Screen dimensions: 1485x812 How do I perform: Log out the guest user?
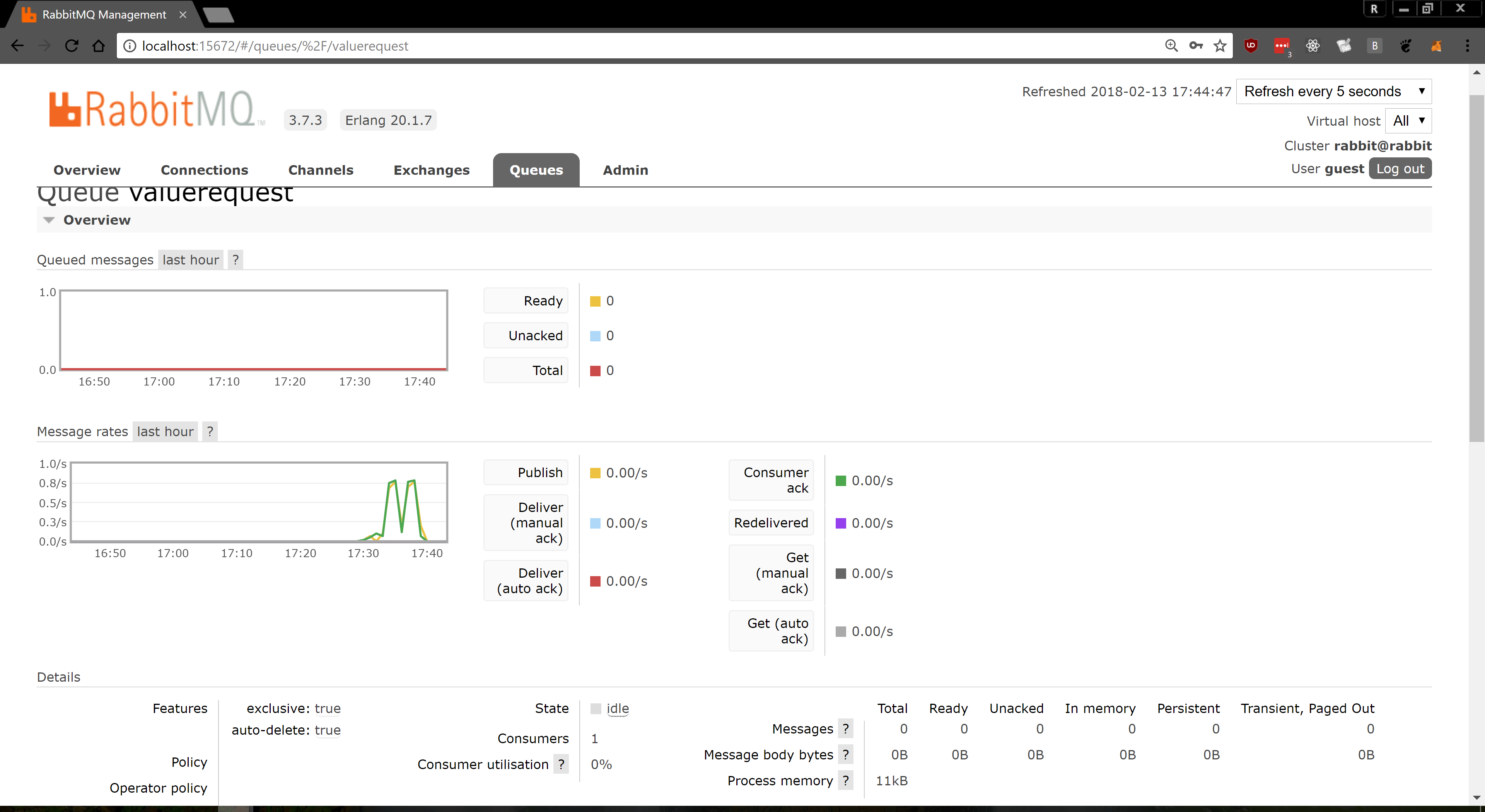click(x=1400, y=168)
